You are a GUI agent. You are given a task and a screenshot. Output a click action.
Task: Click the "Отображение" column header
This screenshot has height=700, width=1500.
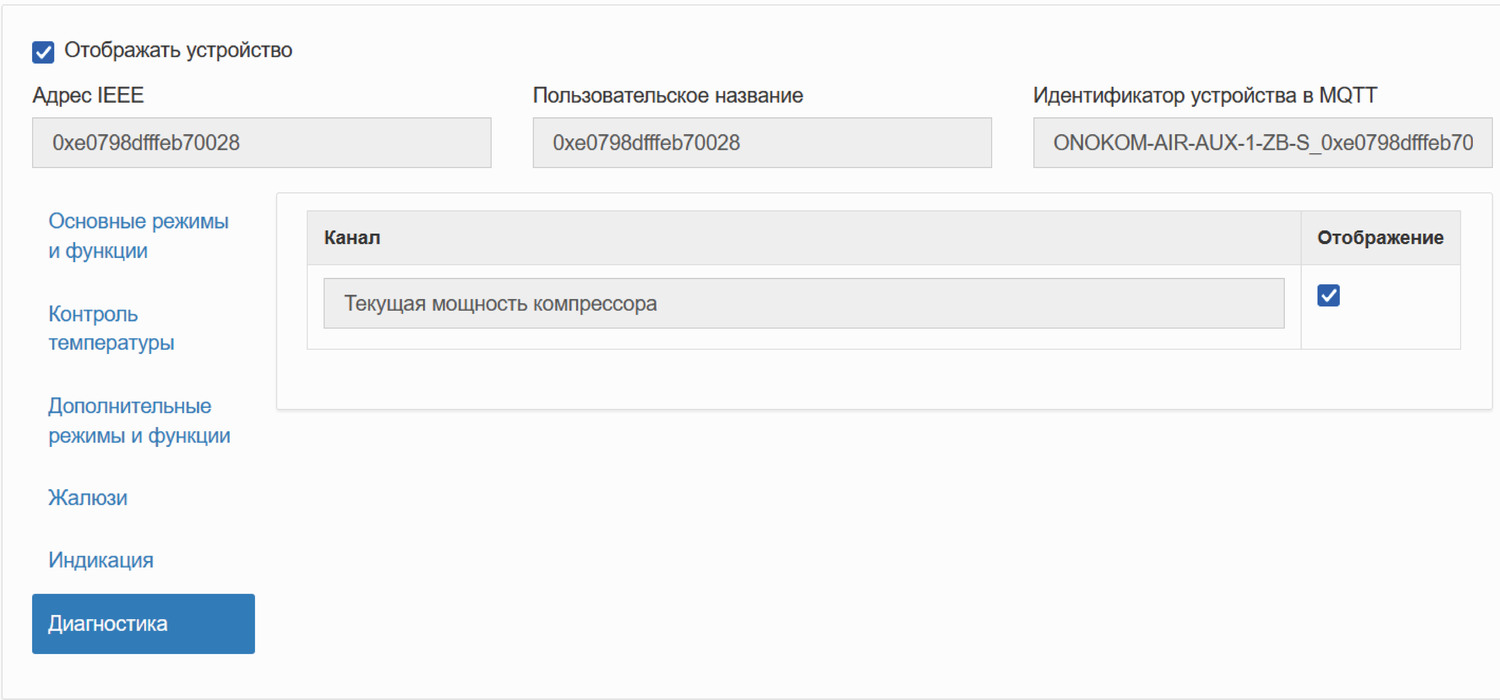point(1380,238)
